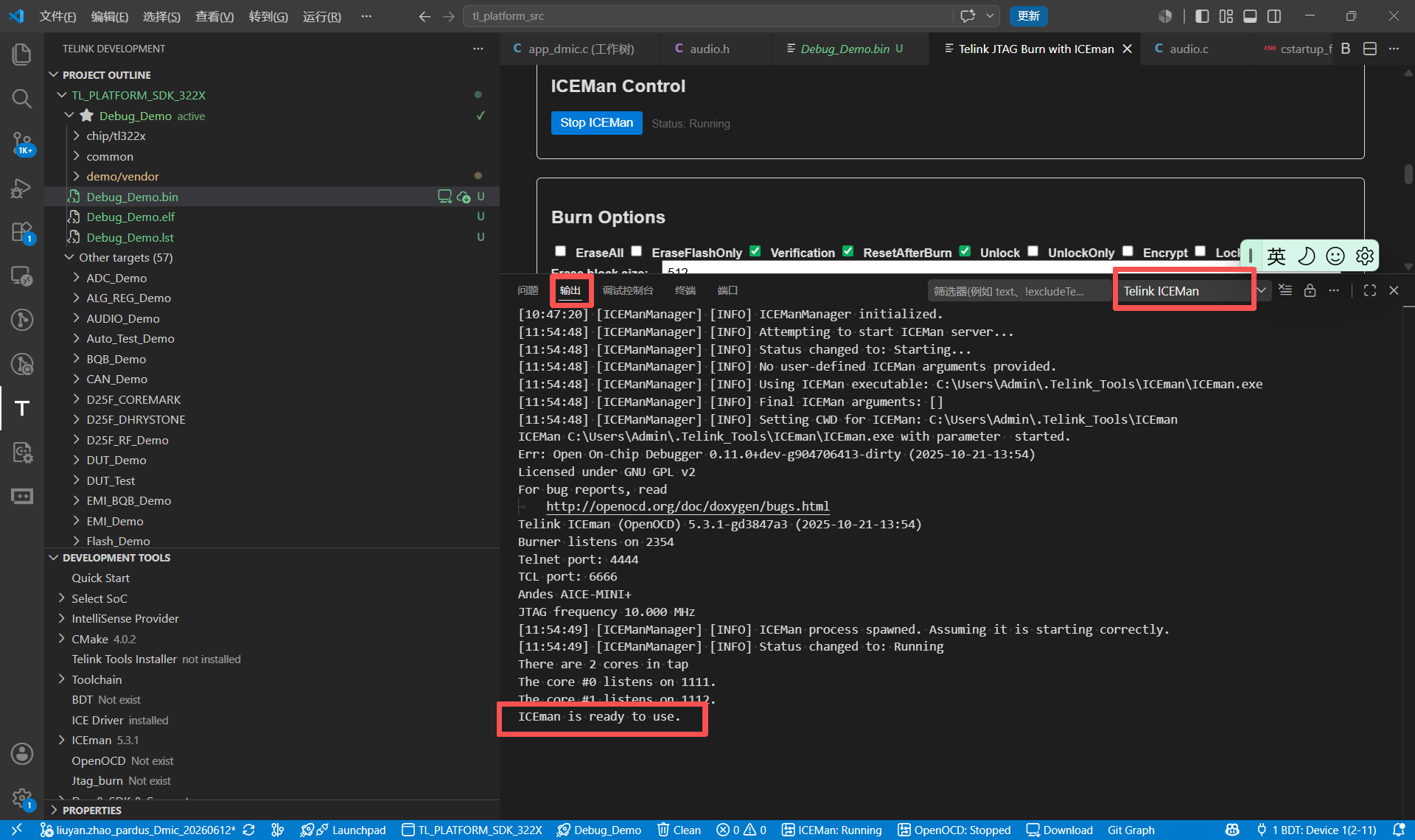1415x840 pixels.
Task: Click the IME settings gear icon
Action: (x=1365, y=256)
